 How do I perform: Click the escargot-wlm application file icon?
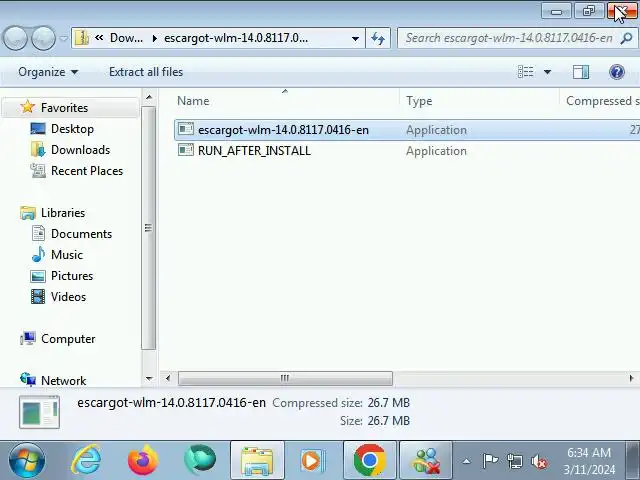tap(186, 129)
